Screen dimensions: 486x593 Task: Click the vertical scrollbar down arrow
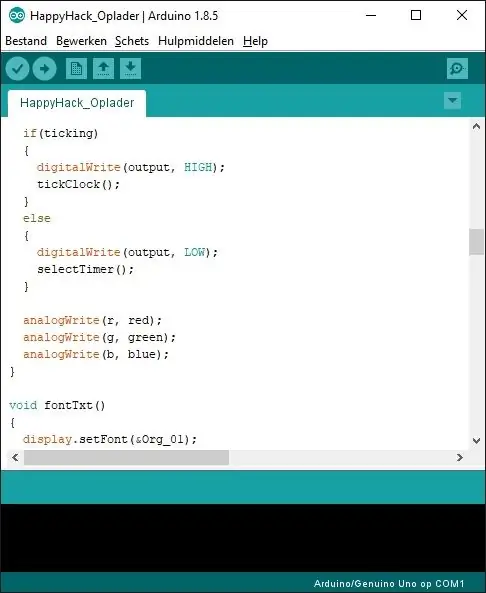pyautogui.click(x=477, y=441)
